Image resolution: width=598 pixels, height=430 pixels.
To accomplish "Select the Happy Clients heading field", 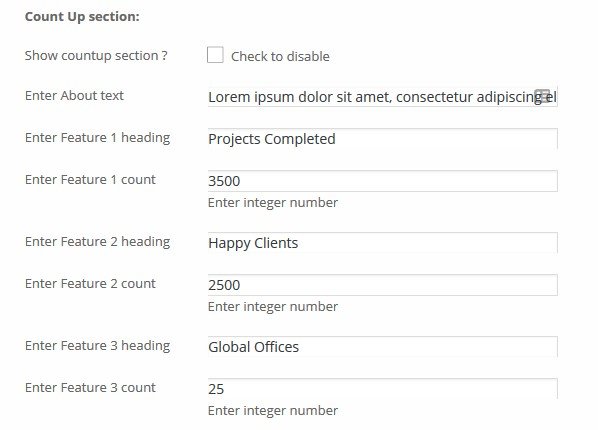I will 383,243.
